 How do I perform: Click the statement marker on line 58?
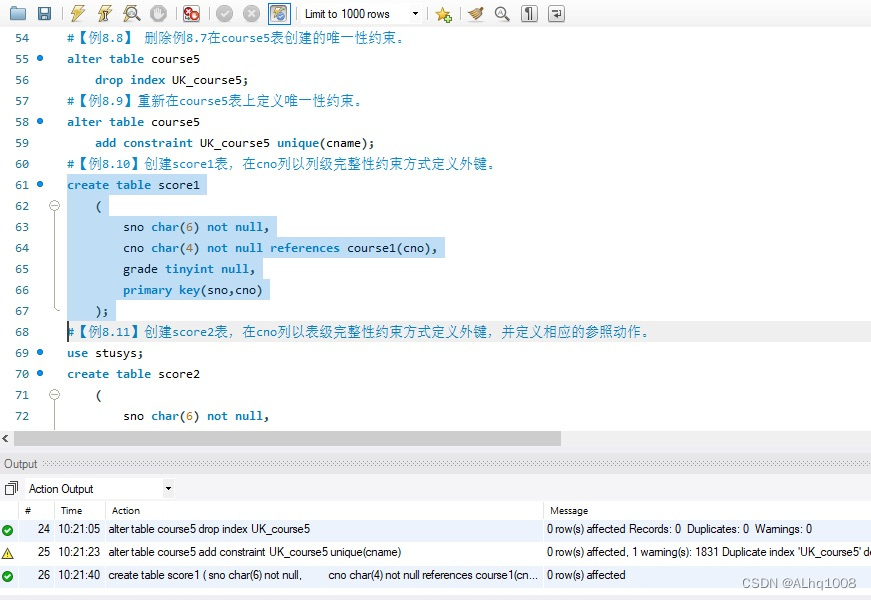pyautogui.click(x=40, y=121)
